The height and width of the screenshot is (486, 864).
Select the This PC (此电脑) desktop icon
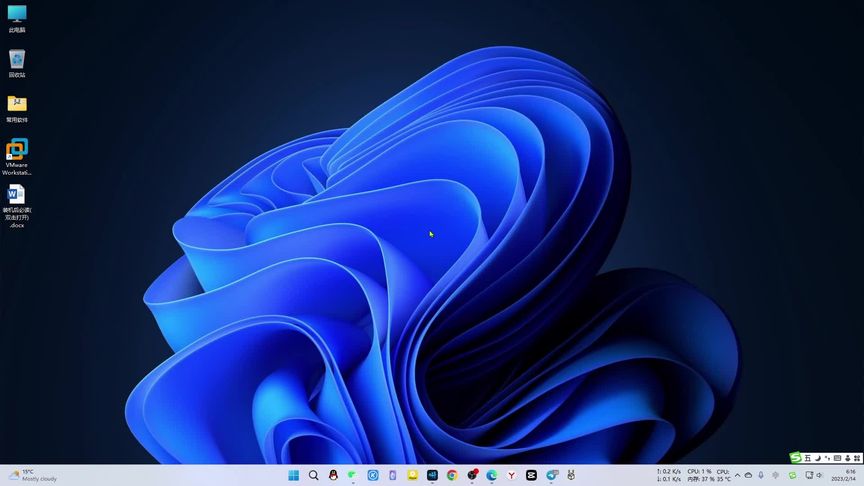pyautogui.click(x=17, y=18)
